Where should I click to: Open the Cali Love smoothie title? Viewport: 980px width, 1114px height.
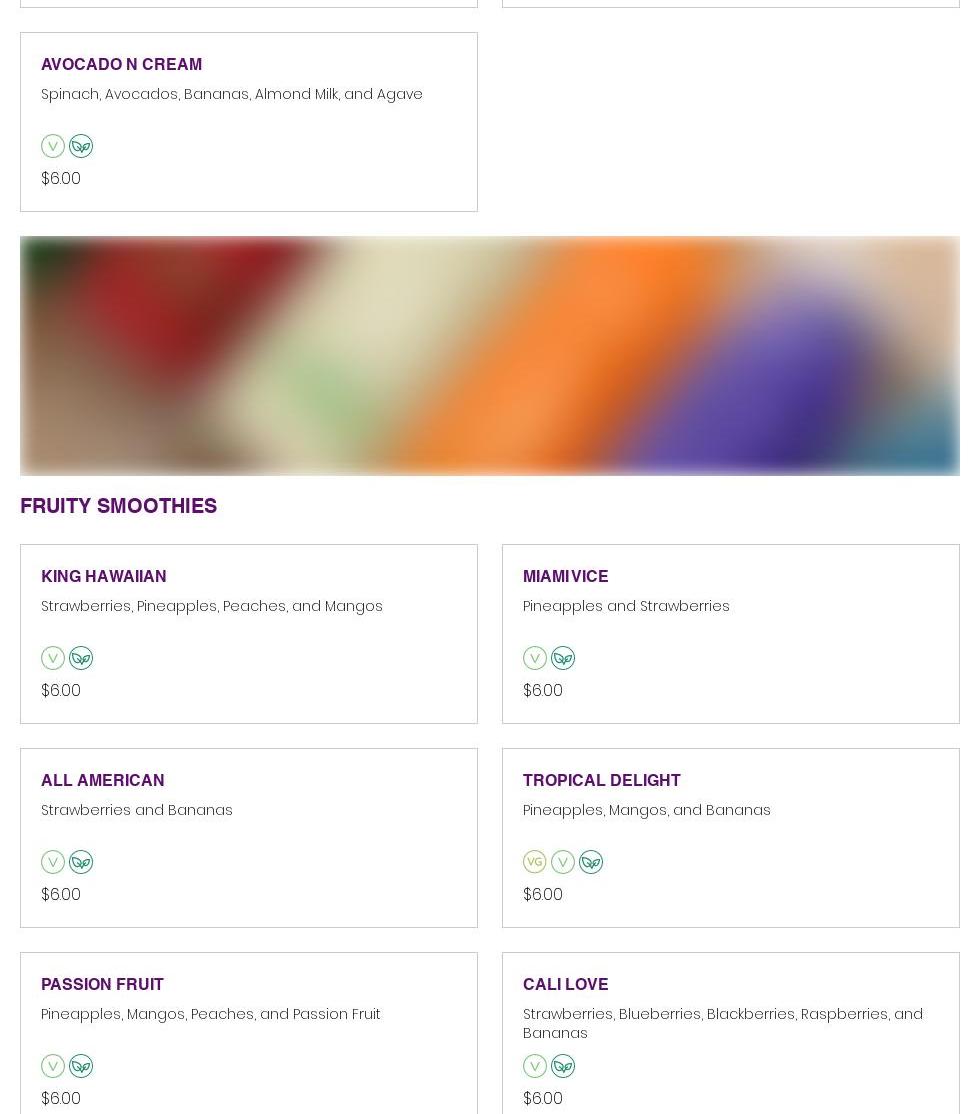(x=565, y=984)
